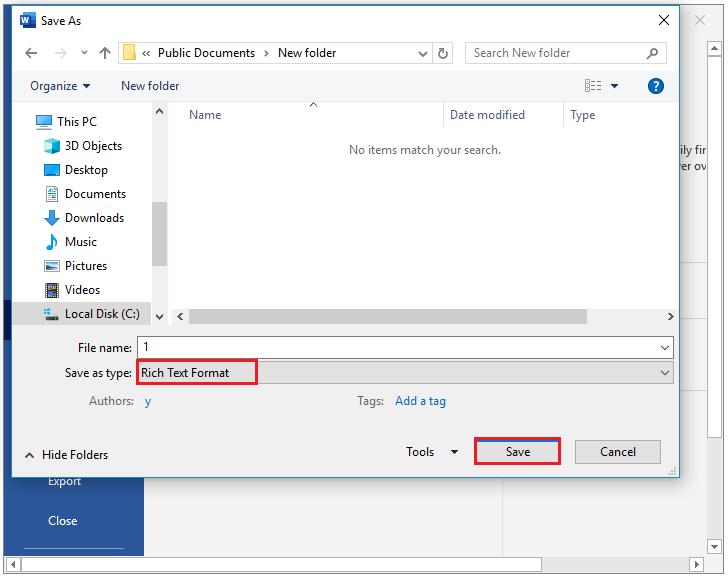The image size is (728, 576).
Task: Close the Save As dialog
Action: click(664, 20)
